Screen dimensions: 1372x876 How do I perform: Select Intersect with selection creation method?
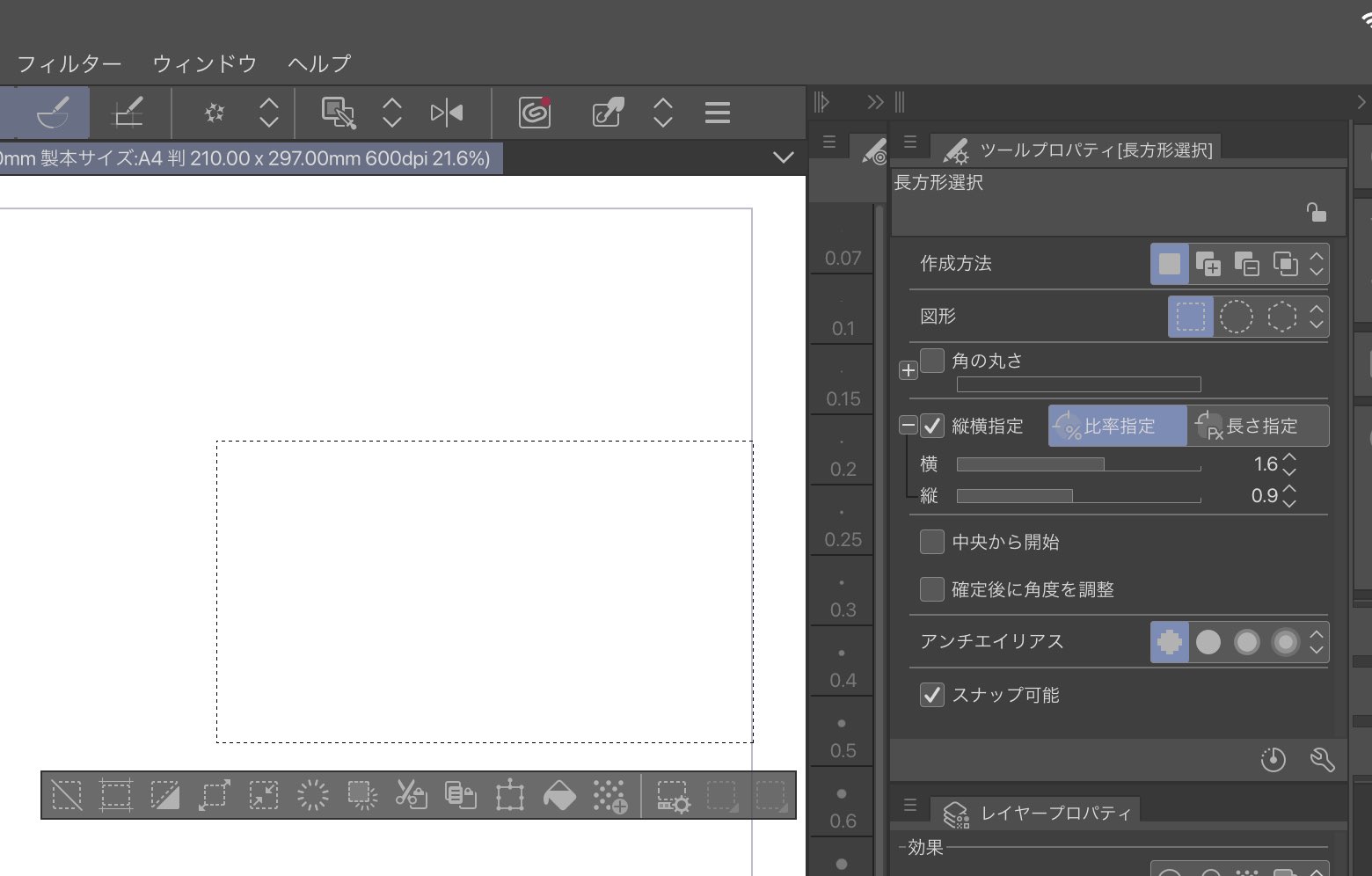(x=1285, y=264)
